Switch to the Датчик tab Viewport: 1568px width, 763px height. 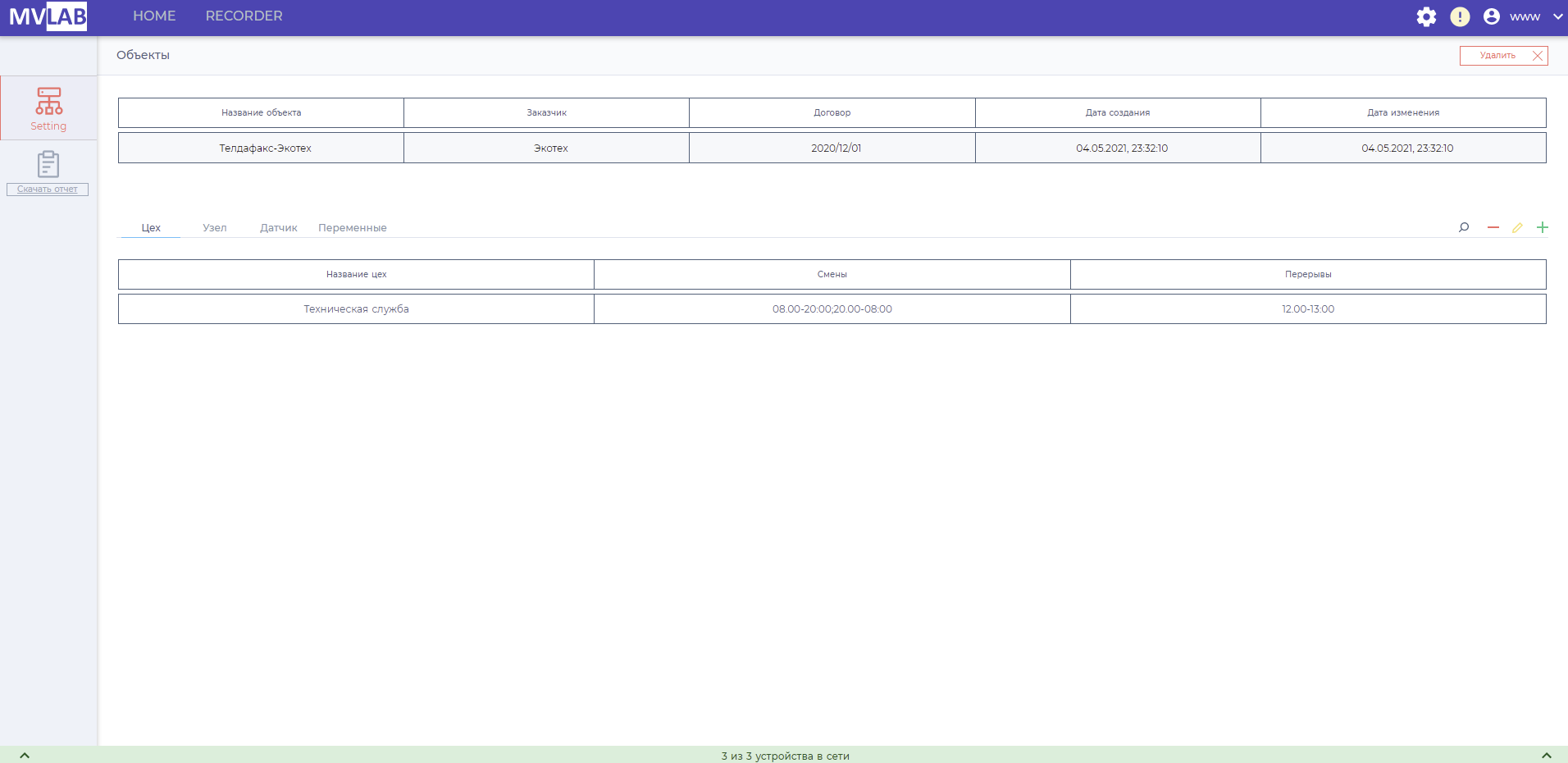coord(278,228)
